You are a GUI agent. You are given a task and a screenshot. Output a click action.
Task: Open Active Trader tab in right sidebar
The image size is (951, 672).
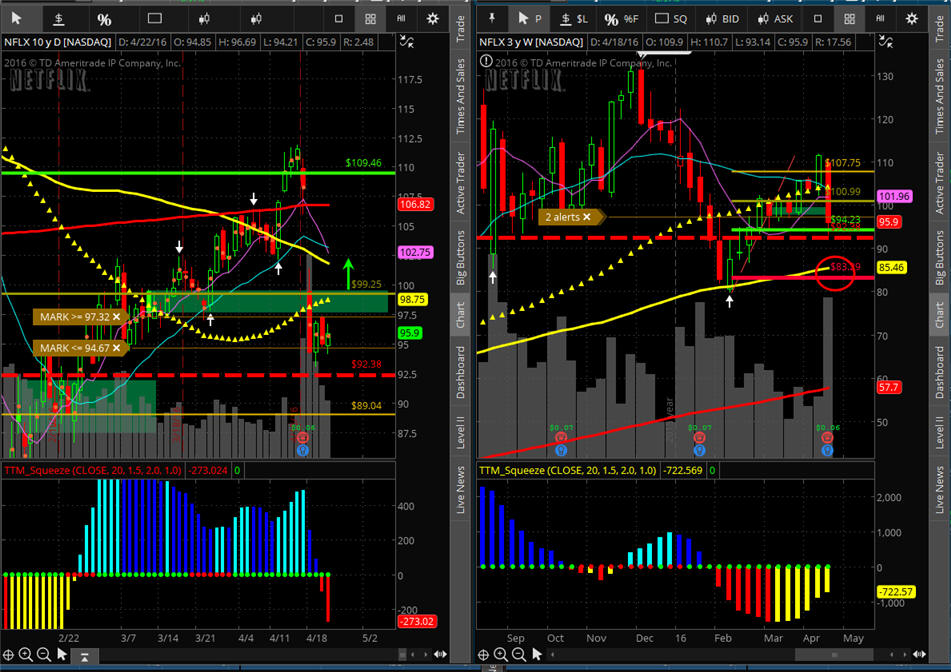pyautogui.click(x=939, y=183)
